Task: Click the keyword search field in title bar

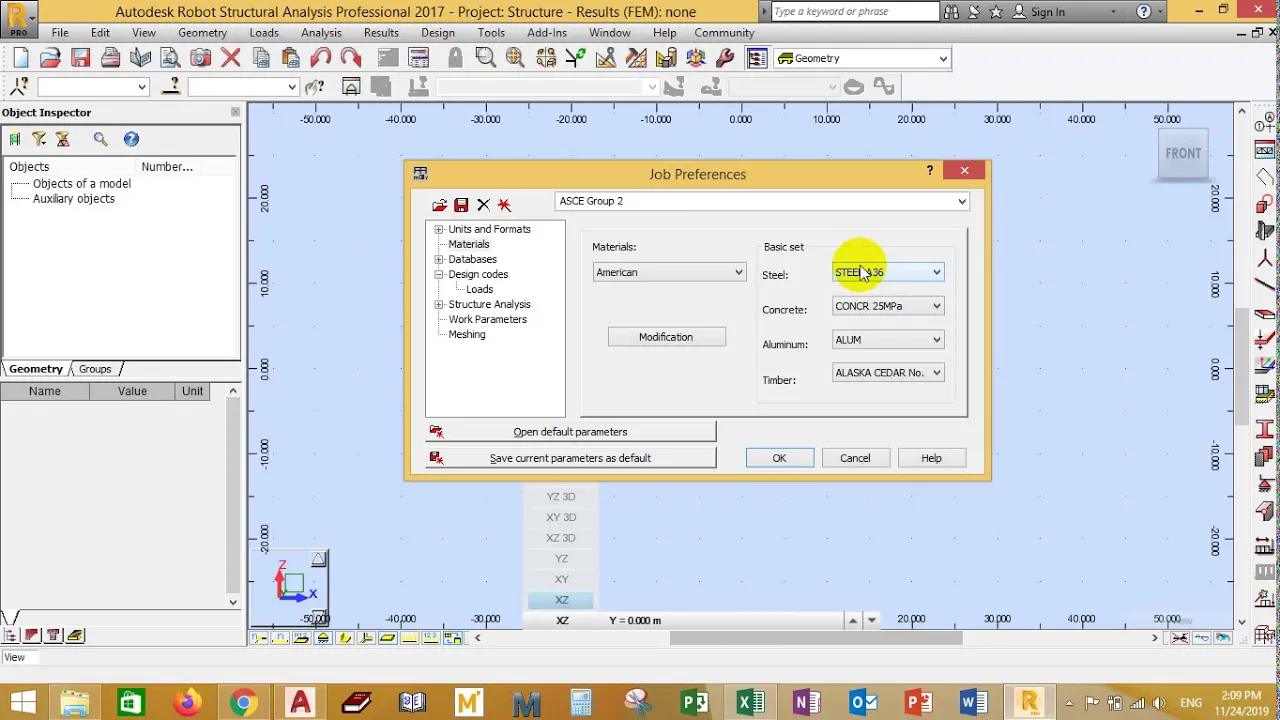Action: pyautogui.click(x=855, y=11)
